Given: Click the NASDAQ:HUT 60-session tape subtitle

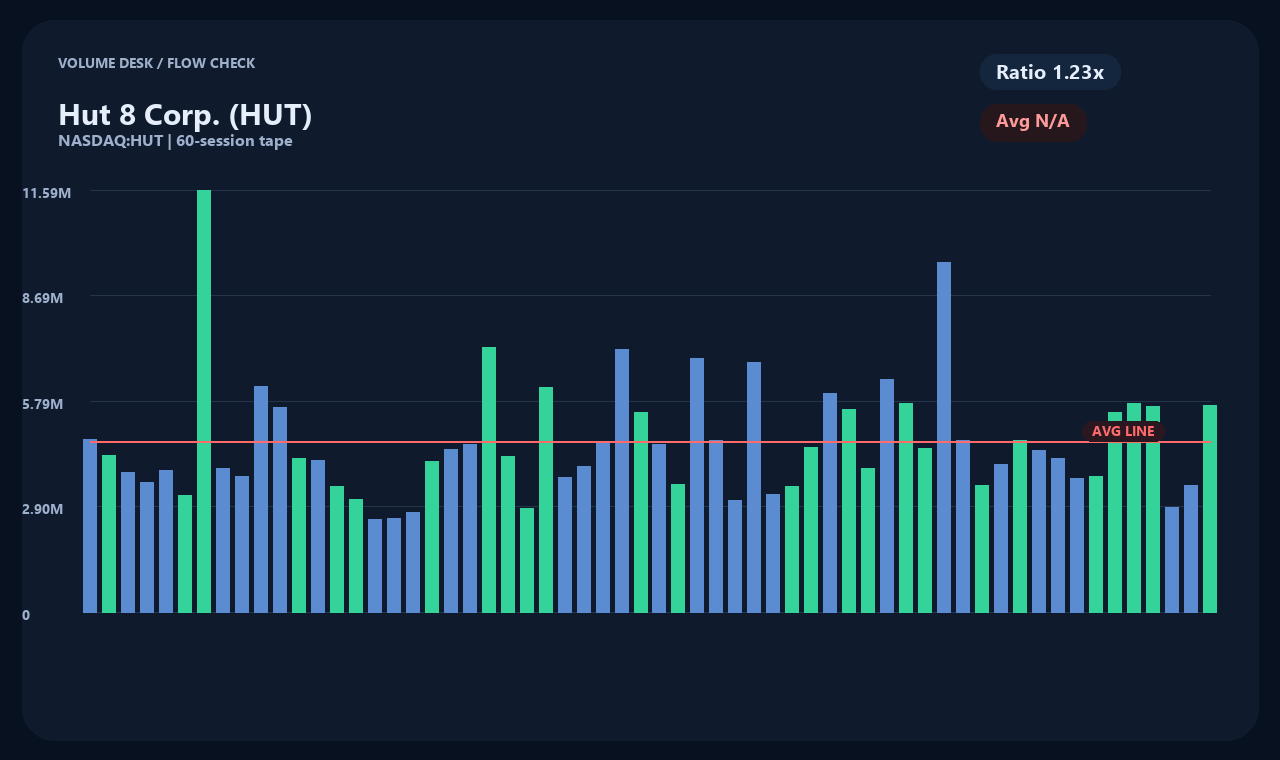Looking at the screenshot, I should point(175,141).
